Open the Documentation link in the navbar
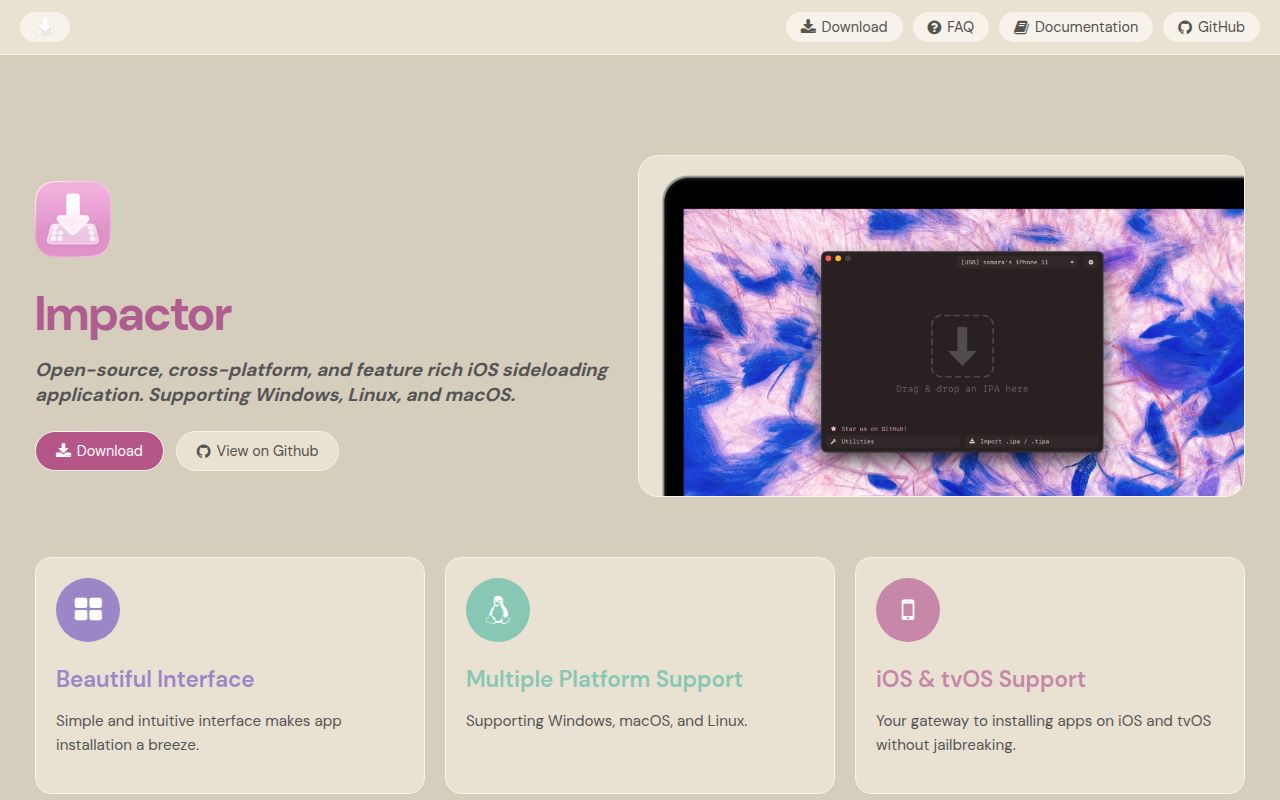The height and width of the screenshot is (800, 1280). (x=1076, y=27)
